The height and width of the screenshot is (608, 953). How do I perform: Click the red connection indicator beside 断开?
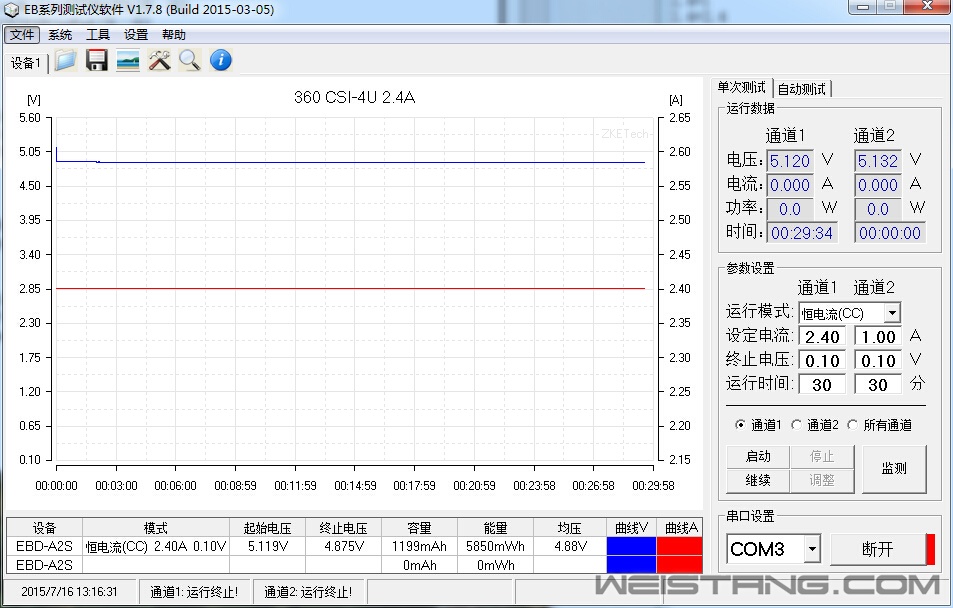point(930,549)
